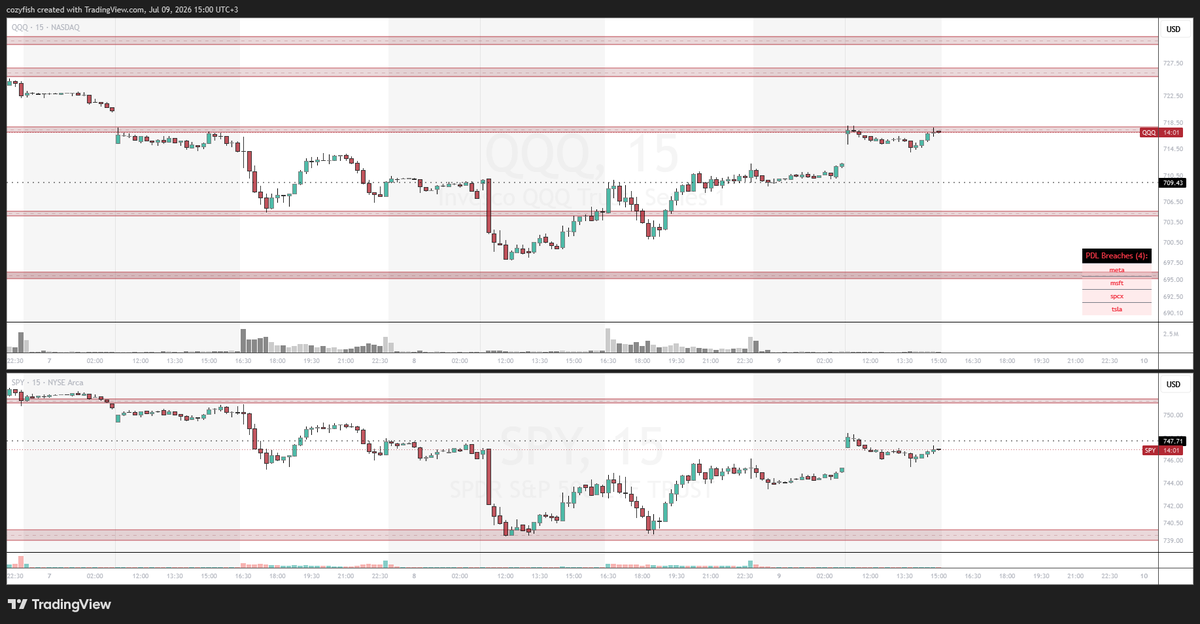Click the QQQ 15 NASDAQ symbol legend
Screen dimensions: 1200x624
pos(47,27)
